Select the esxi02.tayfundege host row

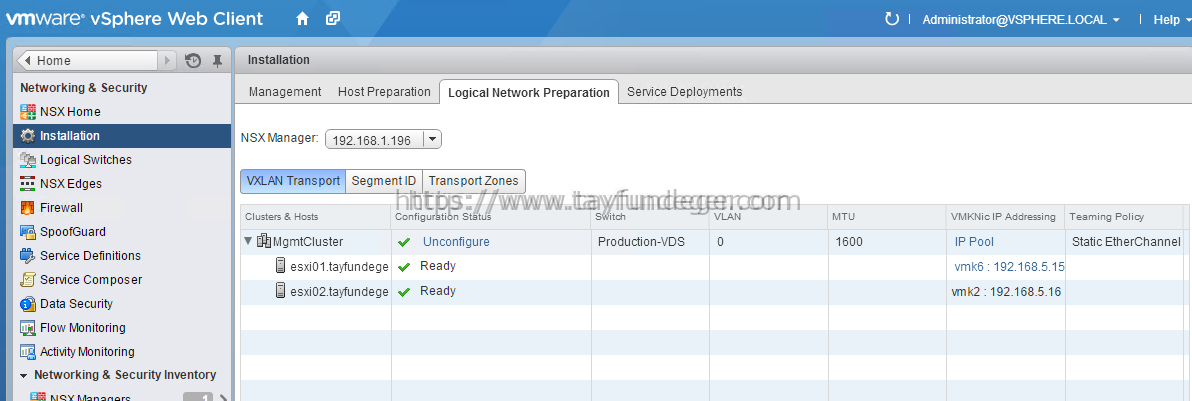tap(712, 291)
